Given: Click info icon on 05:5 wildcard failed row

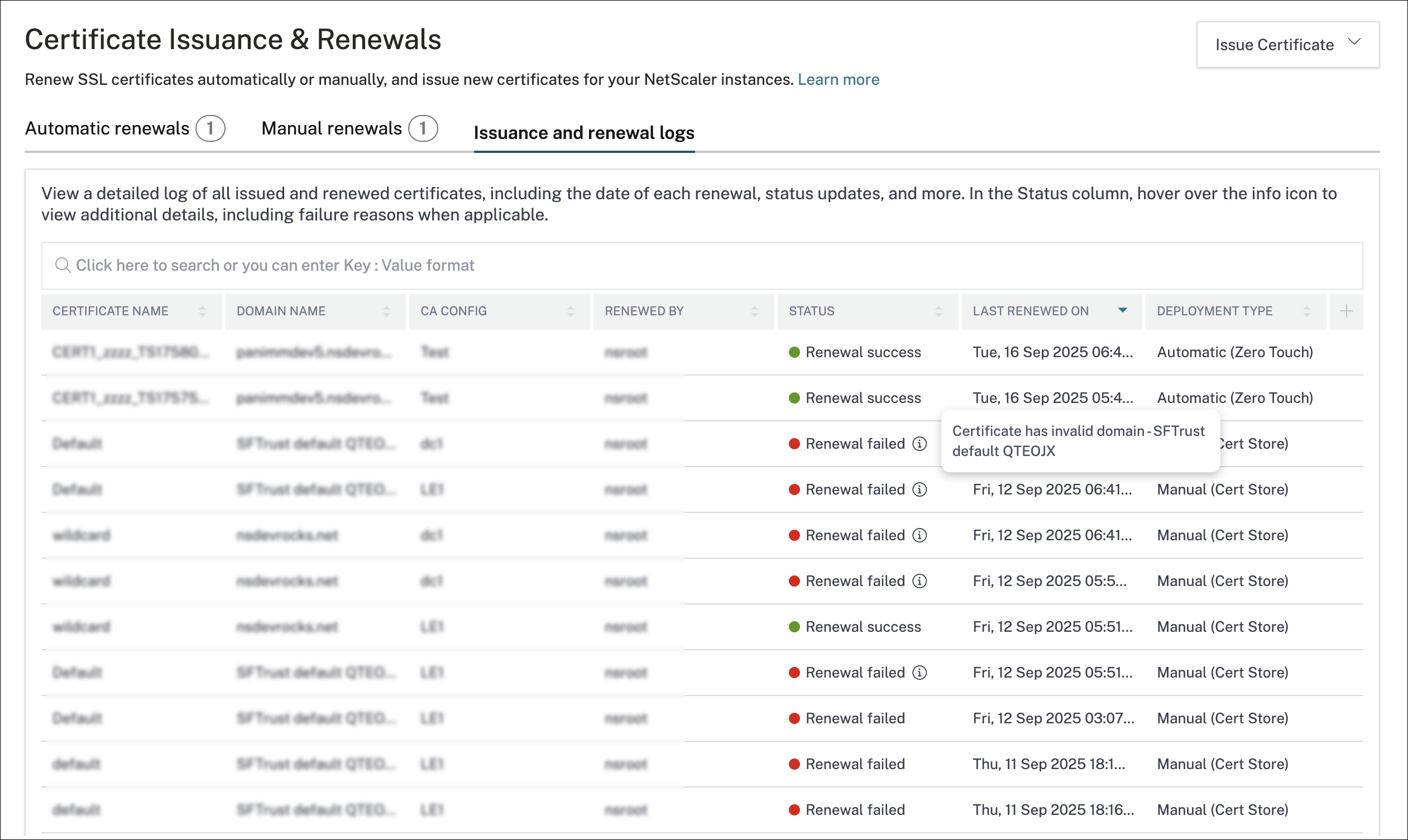Looking at the screenshot, I should [919, 582].
